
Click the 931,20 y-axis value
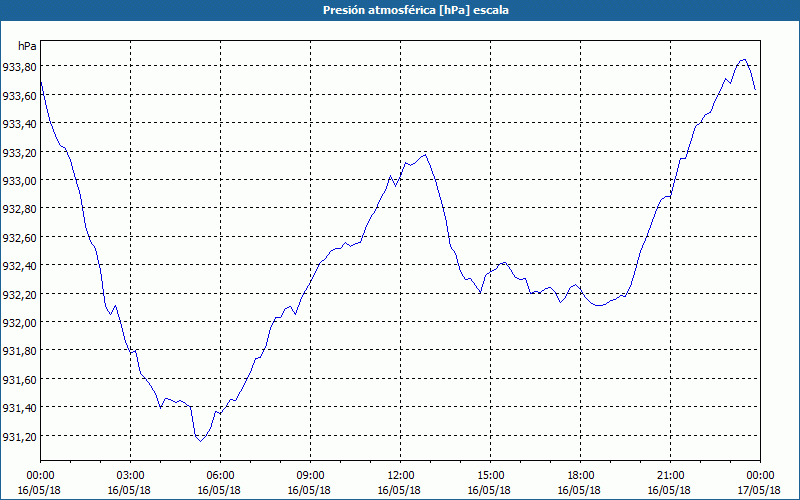(19, 436)
